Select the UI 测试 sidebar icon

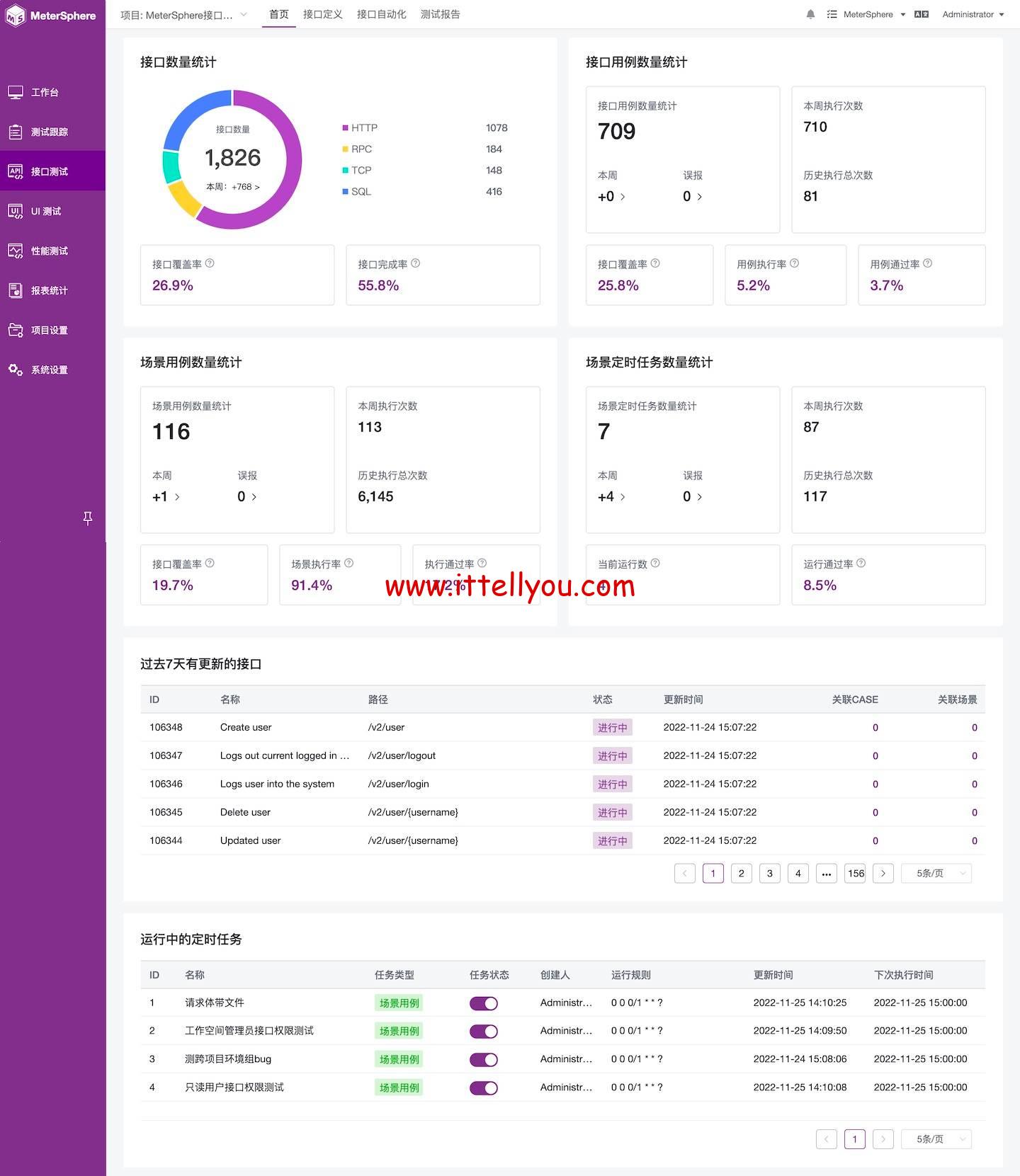coord(16,211)
